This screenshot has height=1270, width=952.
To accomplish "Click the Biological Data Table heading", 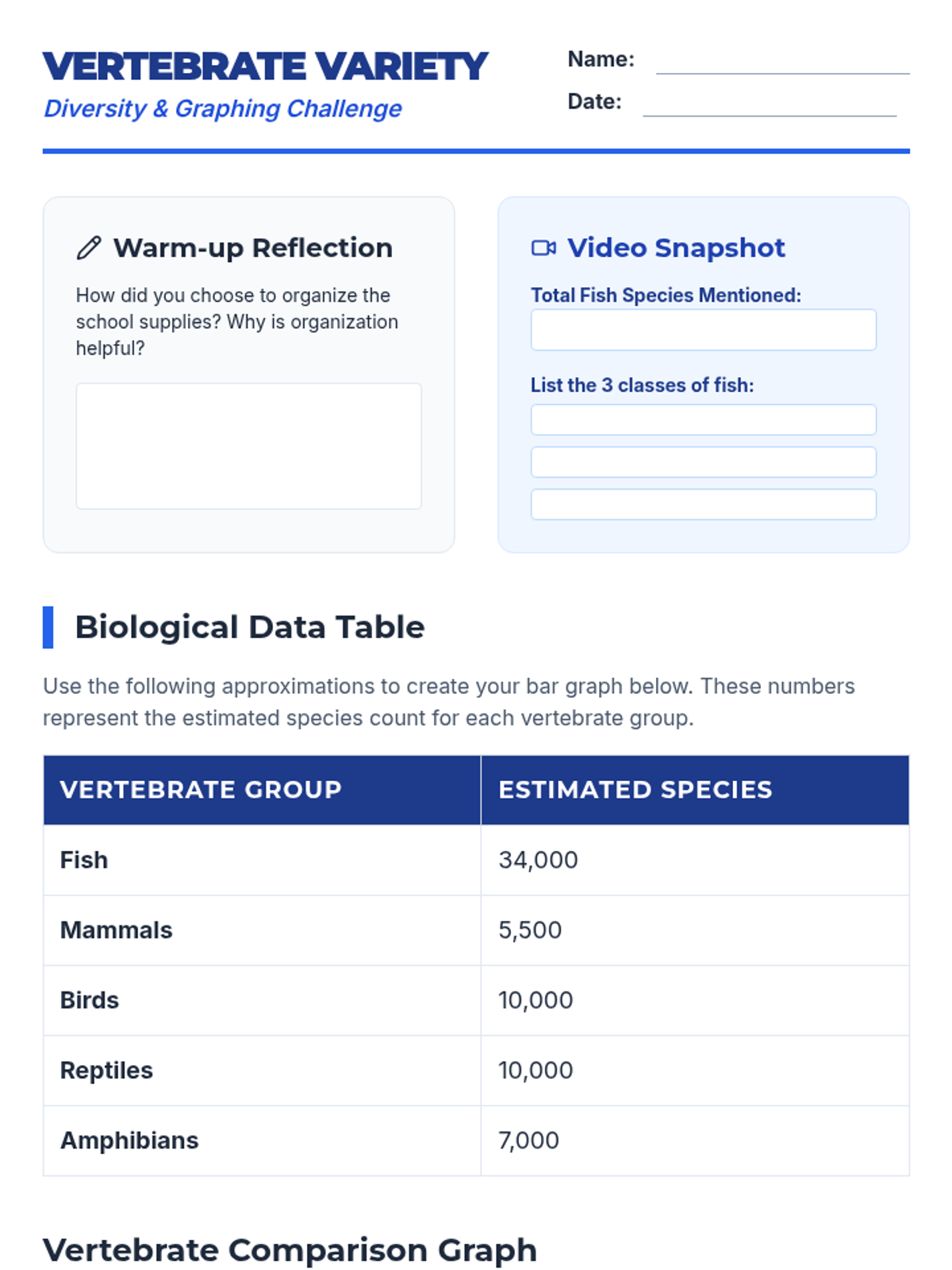I will [250, 627].
